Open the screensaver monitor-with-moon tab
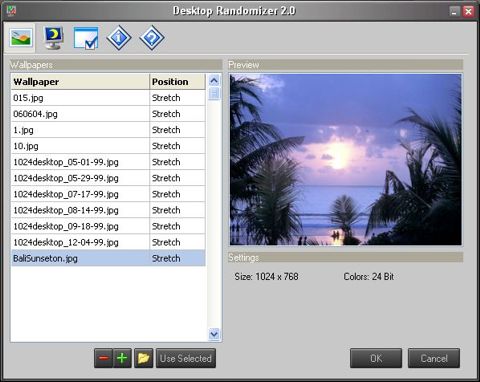The image size is (480, 382). pos(54,38)
